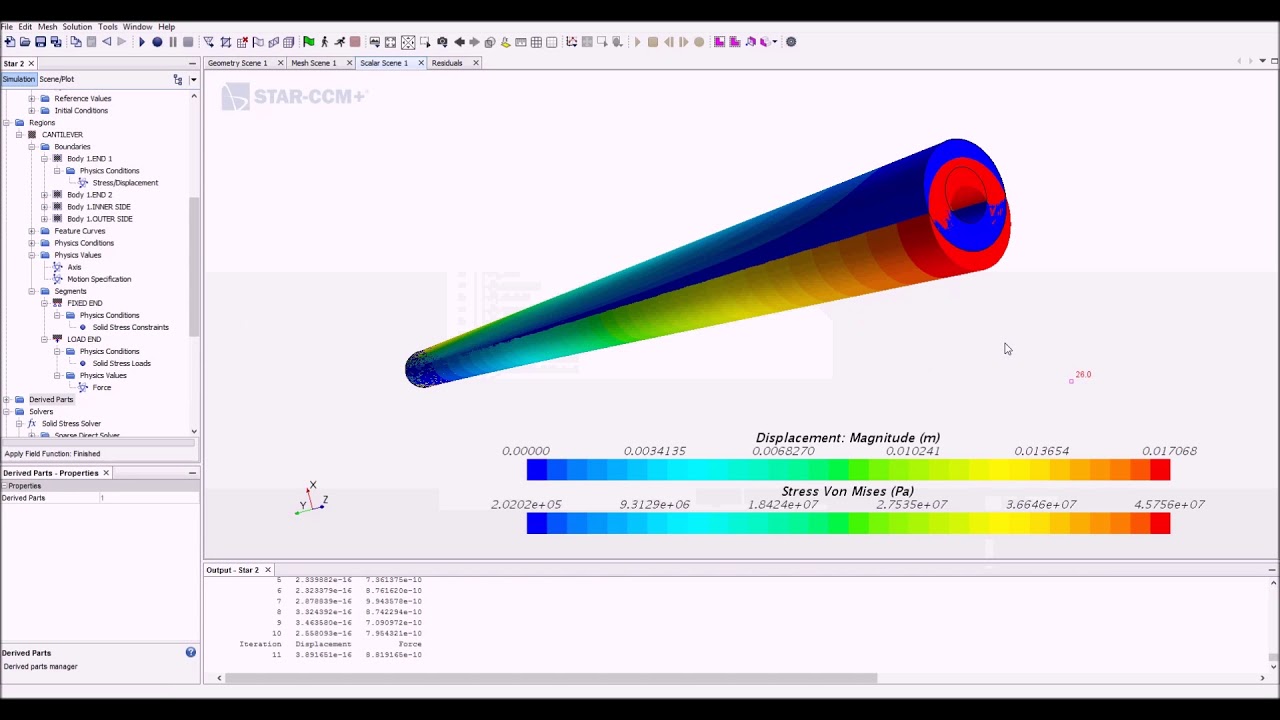Image resolution: width=1280 pixels, height=720 pixels.
Task: Click the Derived Parts property value field
Action: pyautogui.click(x=148, y=498)
